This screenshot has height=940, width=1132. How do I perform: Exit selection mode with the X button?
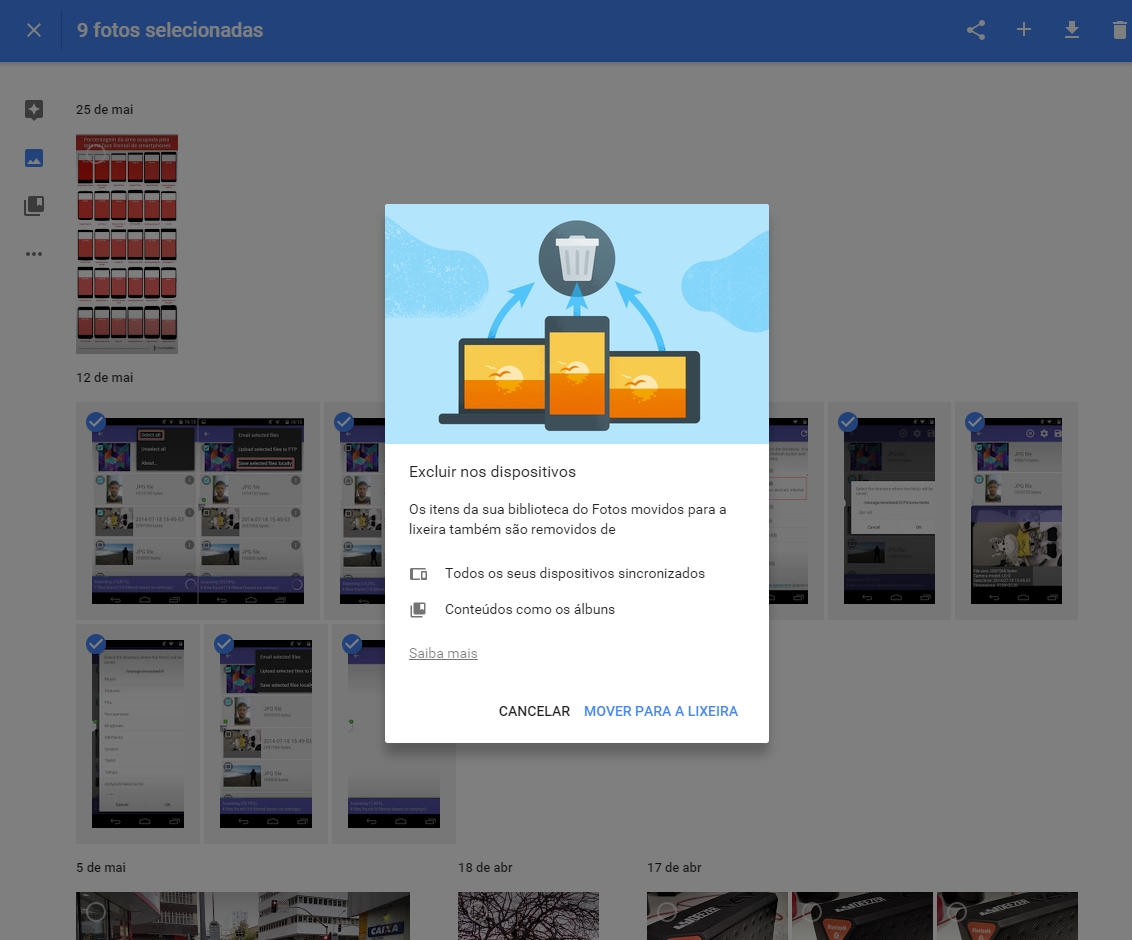point(34,29)
